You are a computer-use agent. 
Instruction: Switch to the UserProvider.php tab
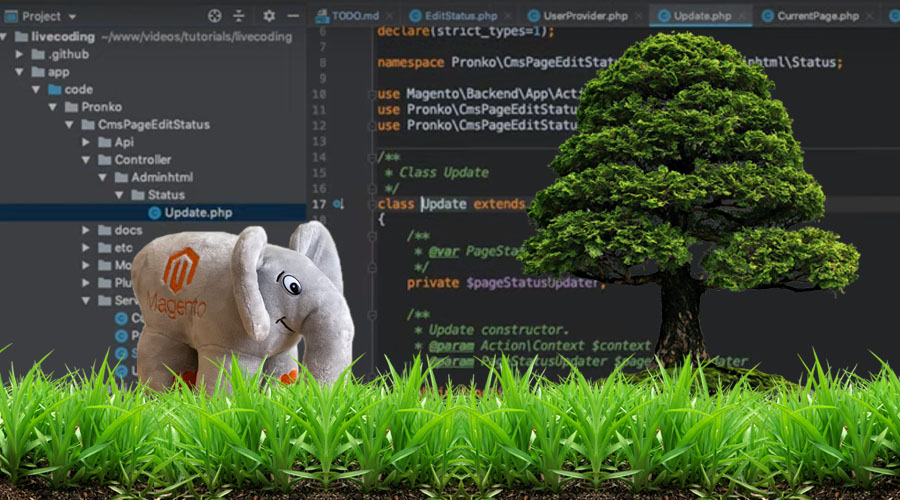pos(585,16)
